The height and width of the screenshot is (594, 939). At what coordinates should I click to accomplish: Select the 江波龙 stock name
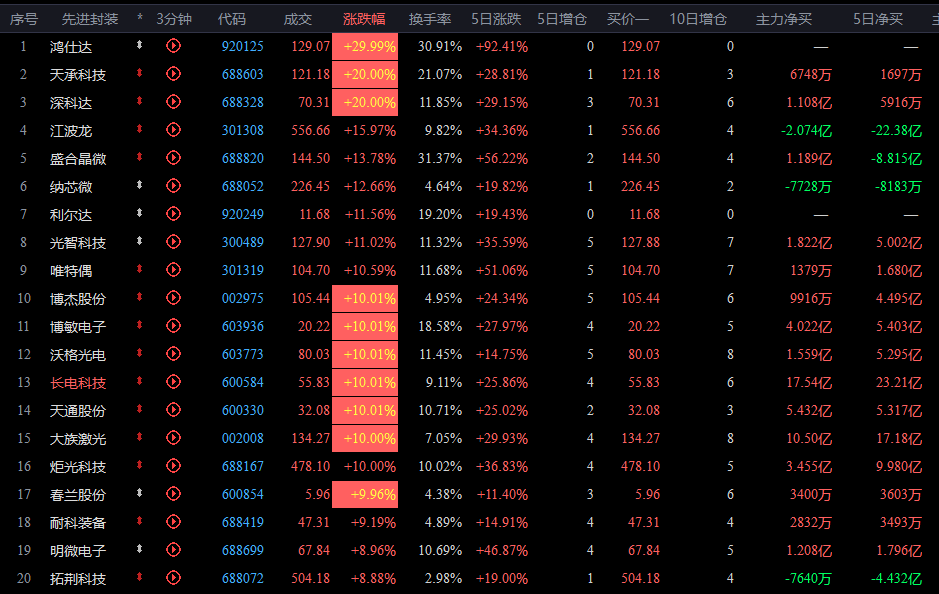[71, 131]
